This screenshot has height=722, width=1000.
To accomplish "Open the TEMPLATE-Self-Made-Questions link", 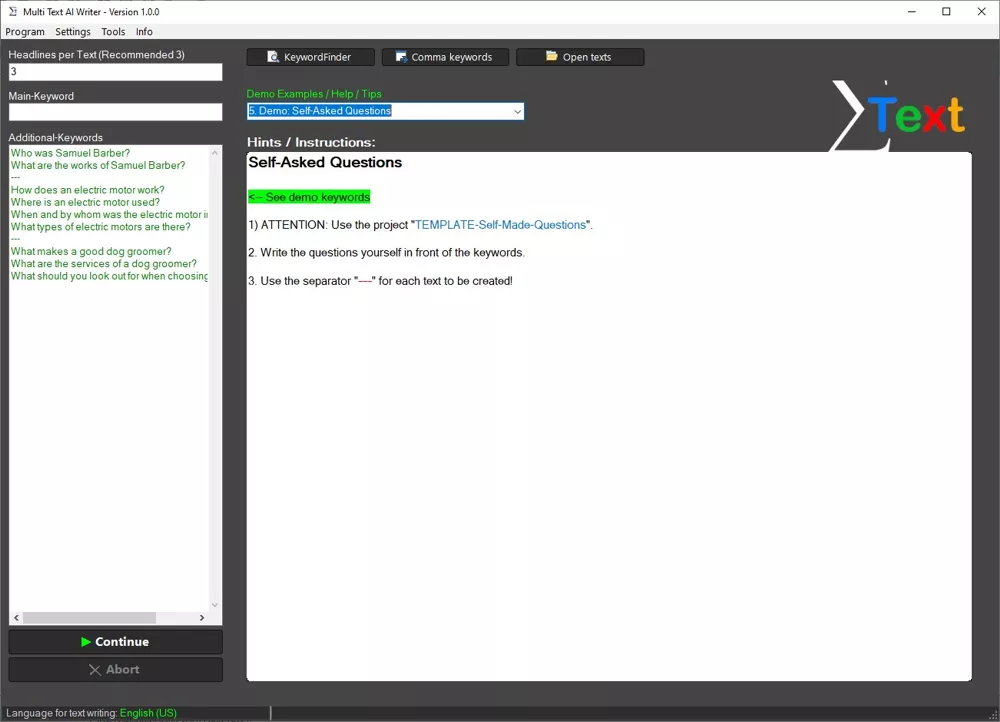I will pos(500,225).
